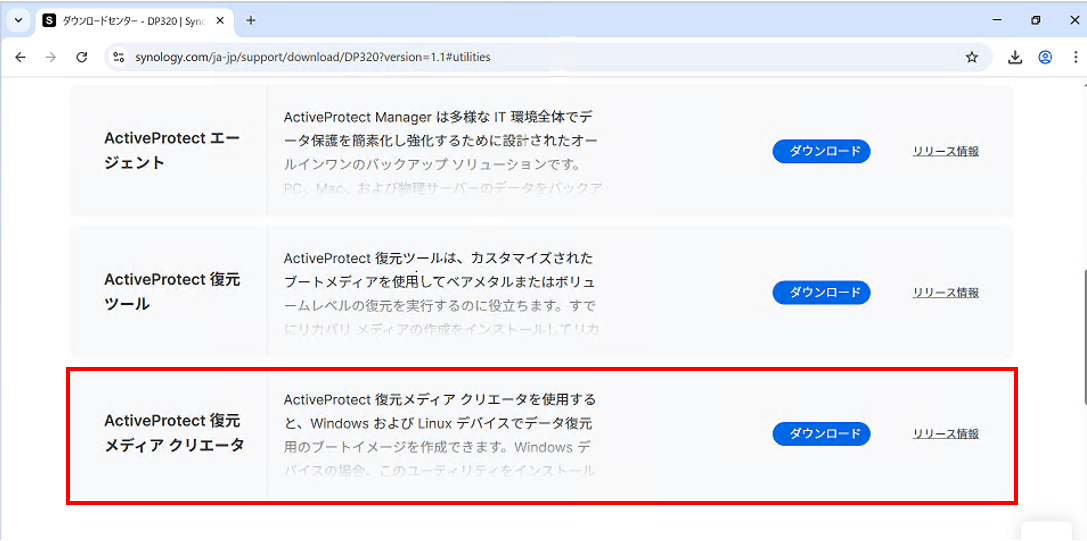Bookmark this page with the star icon
This screenshot has width=1087, height=541.
[971, 57]
